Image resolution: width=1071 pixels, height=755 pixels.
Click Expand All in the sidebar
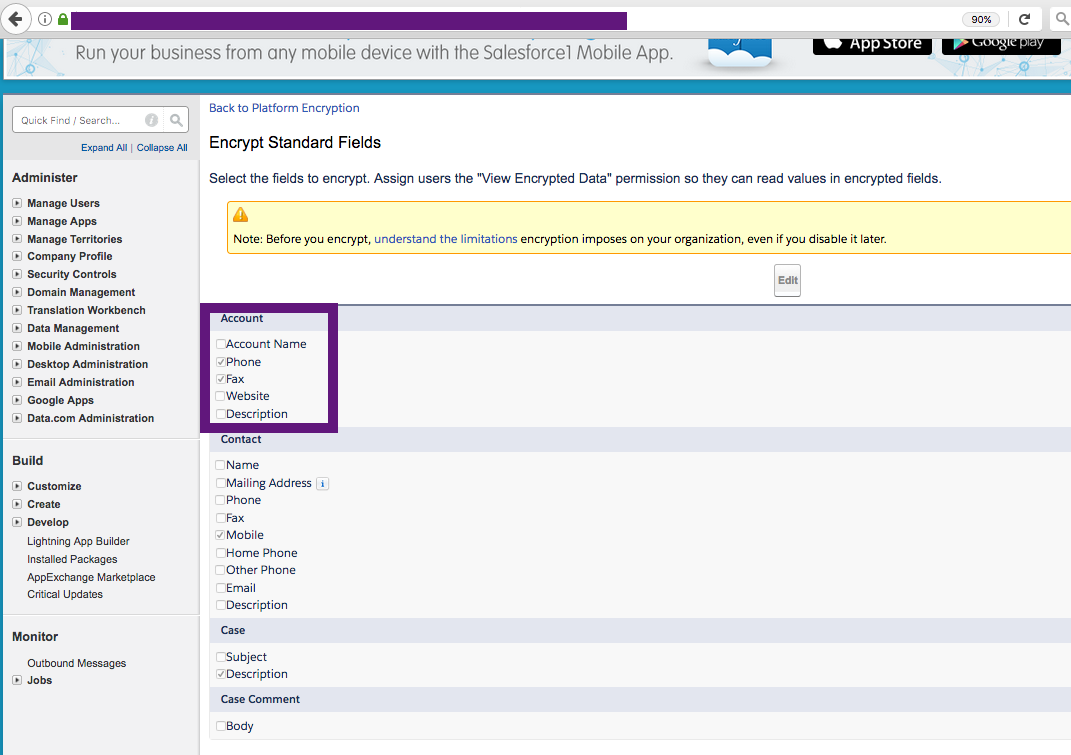point(104,148)
